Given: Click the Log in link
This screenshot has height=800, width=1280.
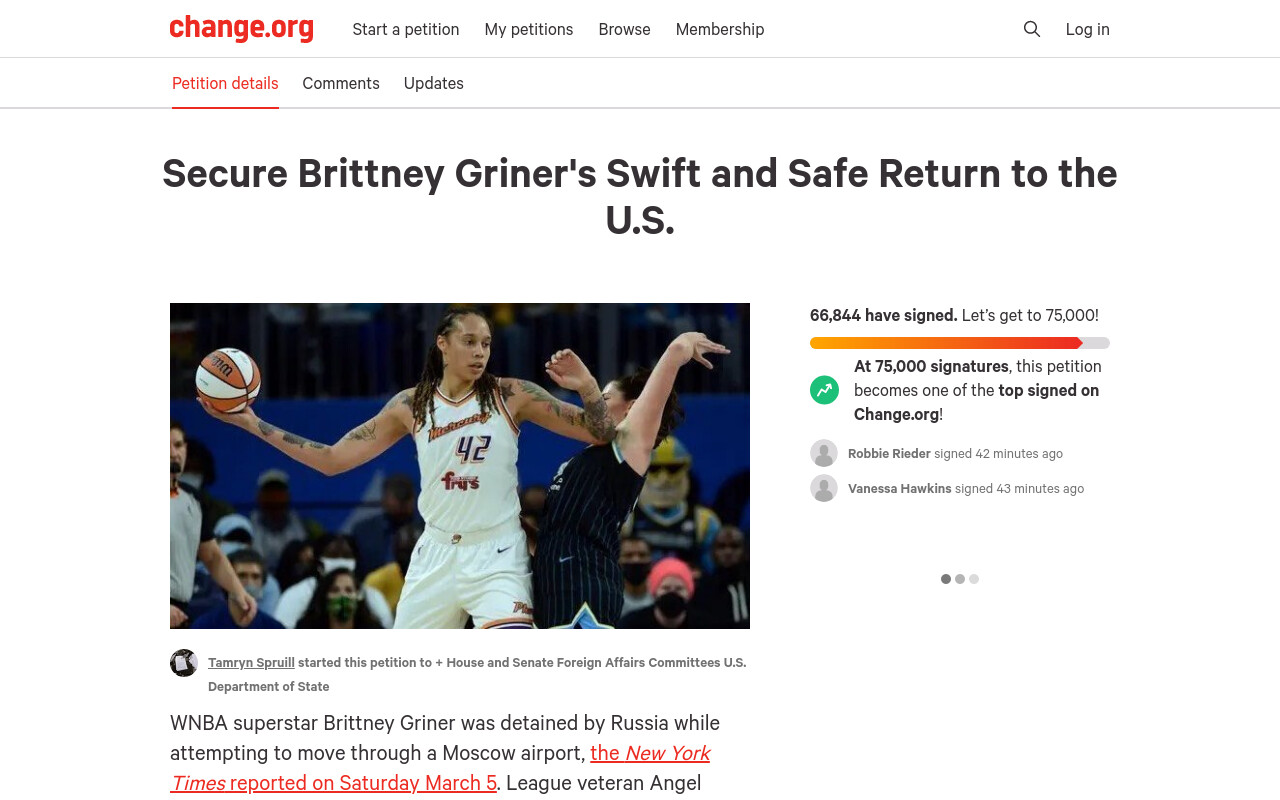Looking at the screenshot, I should pos(1088,29).
